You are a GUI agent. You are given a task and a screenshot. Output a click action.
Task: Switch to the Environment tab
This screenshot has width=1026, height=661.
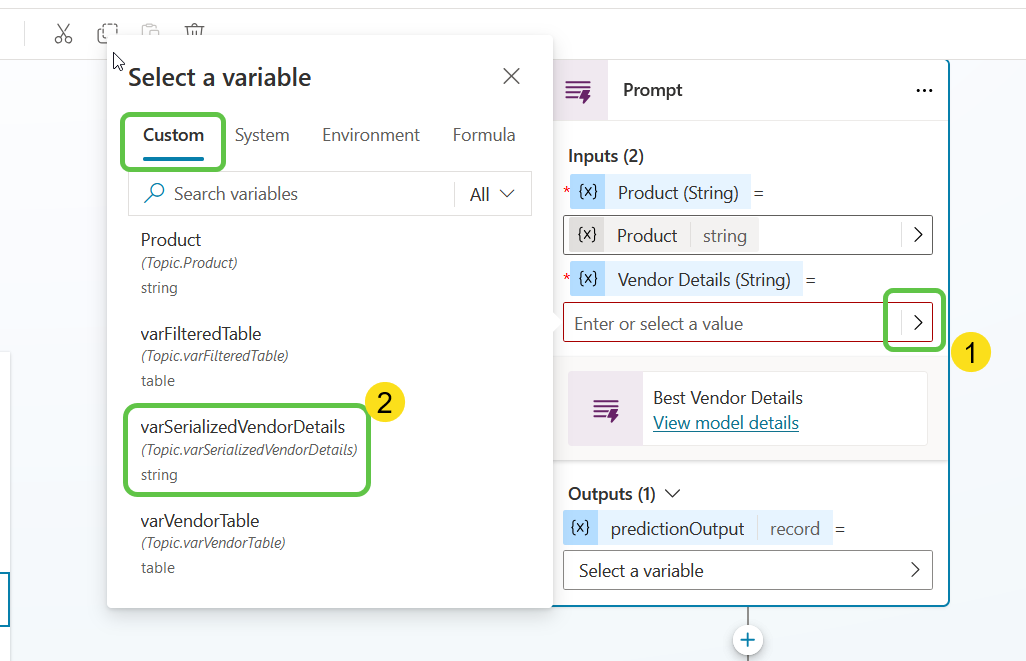tap(371, 135)
